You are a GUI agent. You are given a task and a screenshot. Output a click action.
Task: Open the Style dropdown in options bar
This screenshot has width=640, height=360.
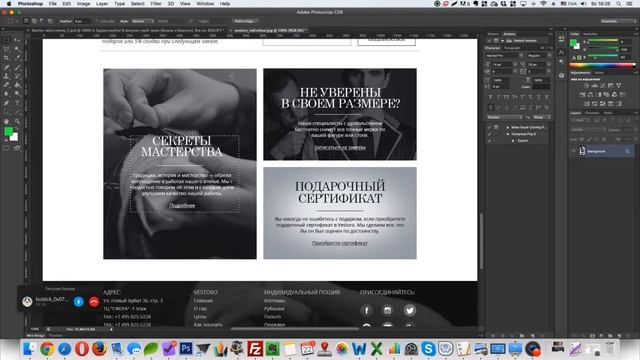coord(142,21)
